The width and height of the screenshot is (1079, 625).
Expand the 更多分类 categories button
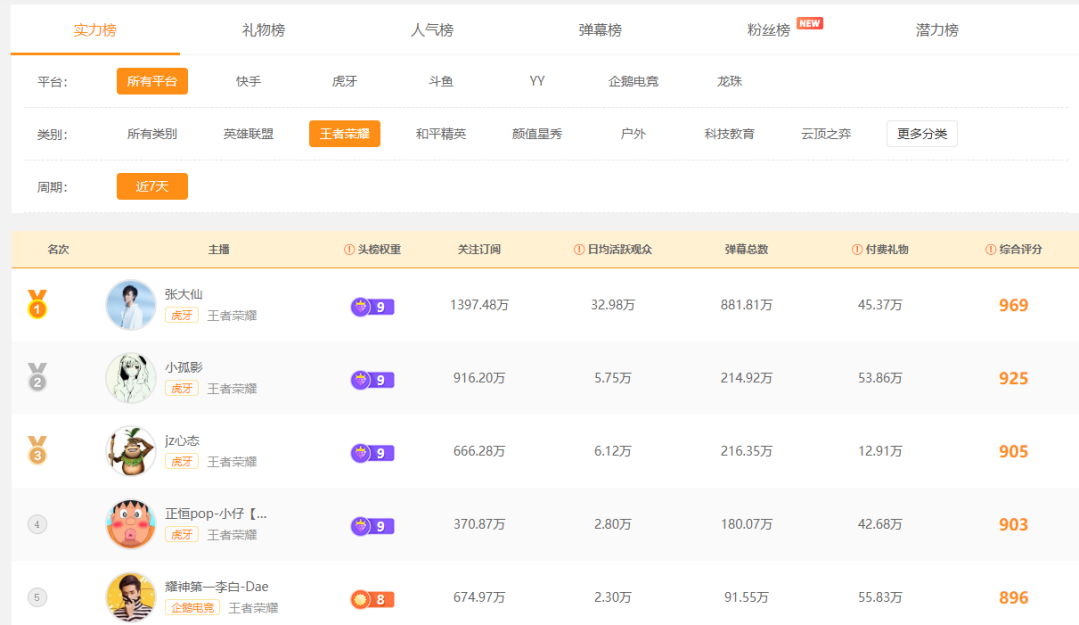click(922, 134)
